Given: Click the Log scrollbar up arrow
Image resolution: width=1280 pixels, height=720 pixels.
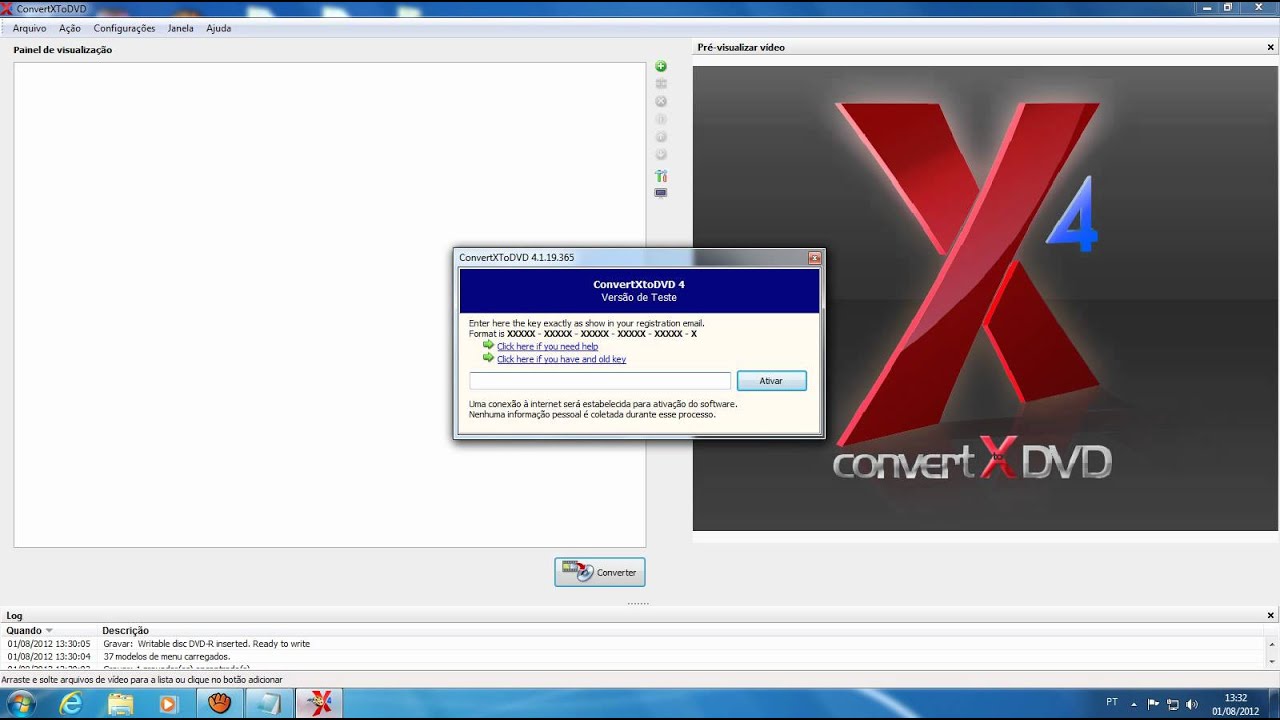Looking at the screenshot, I should pos(1271,644).
